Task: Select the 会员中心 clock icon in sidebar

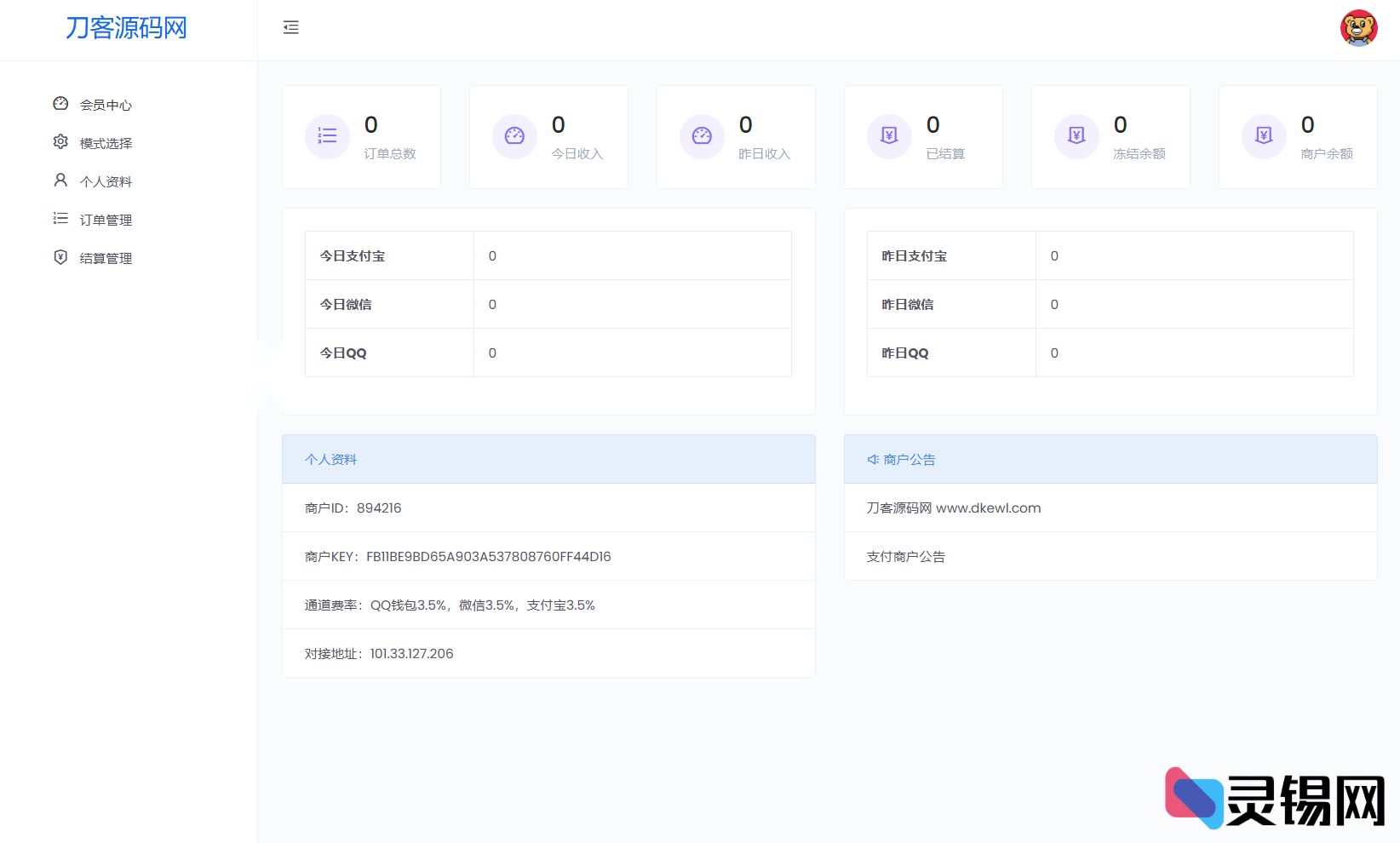Action: click(60, 103)
